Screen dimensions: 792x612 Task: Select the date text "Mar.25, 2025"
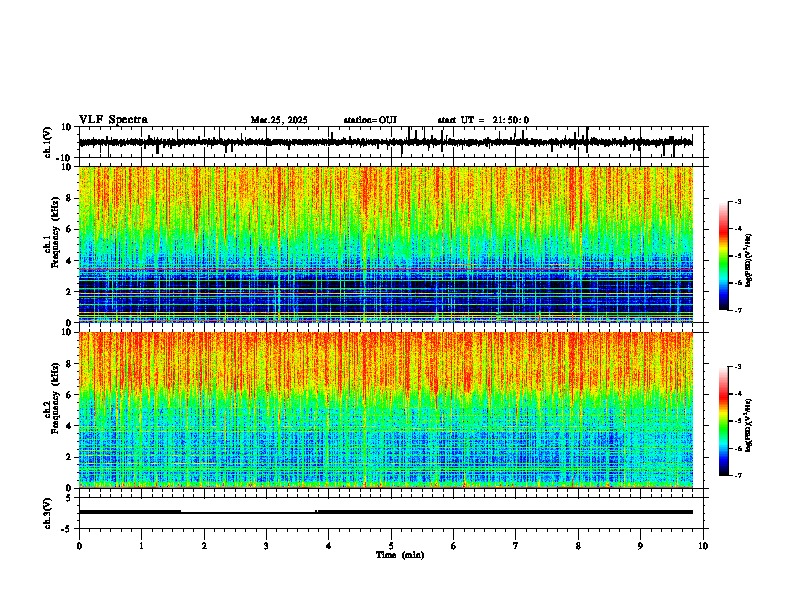[279, 120]
